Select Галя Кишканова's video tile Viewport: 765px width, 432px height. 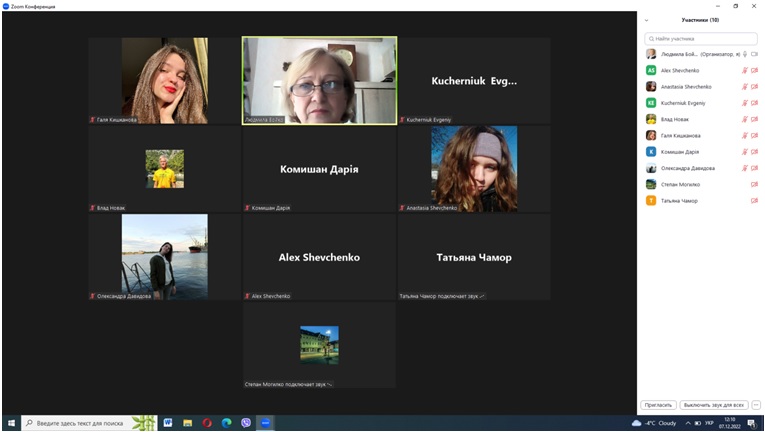pyautogui.click(x=164, y=81)
